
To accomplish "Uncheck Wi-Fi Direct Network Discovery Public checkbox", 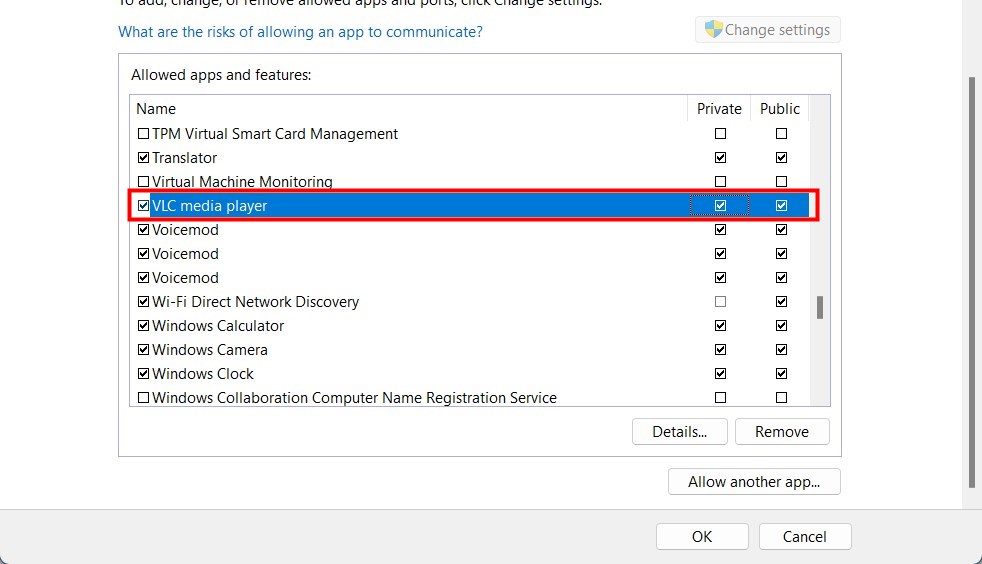I will pyautogui.click(x=781, y=301).
